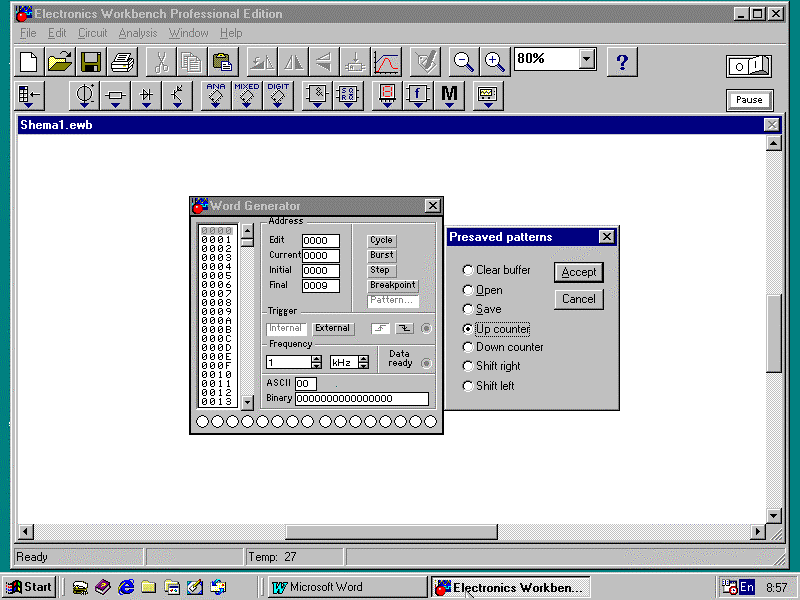Click the Rotate component icon
The image size is (800, 600).
click(x=262, y=62)
